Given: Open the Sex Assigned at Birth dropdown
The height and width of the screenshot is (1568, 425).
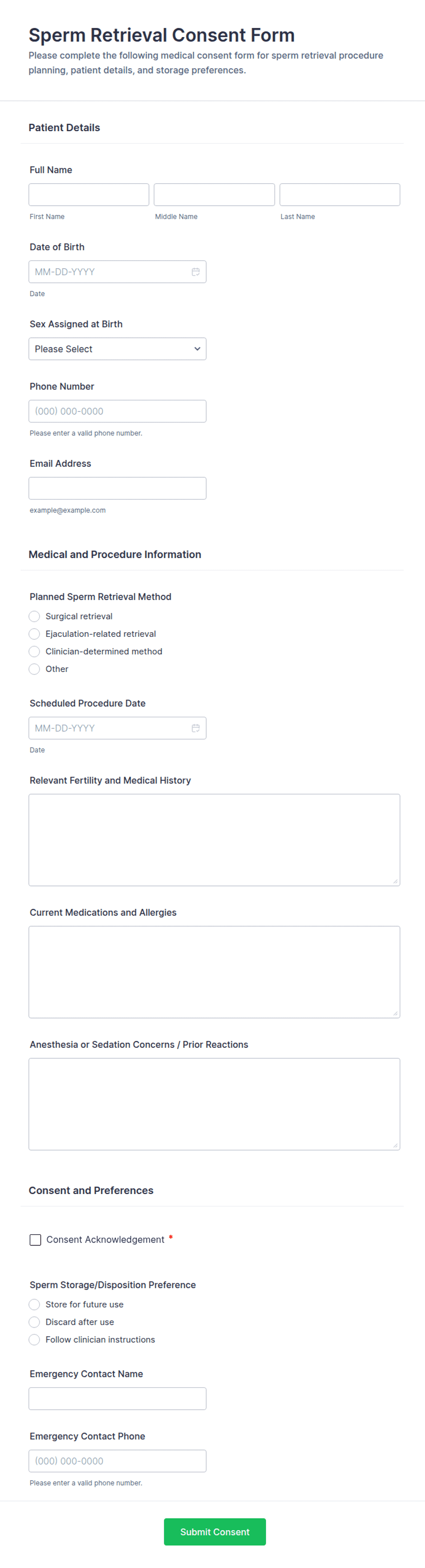Looking at the screenshot, I should tap(117, 348).
